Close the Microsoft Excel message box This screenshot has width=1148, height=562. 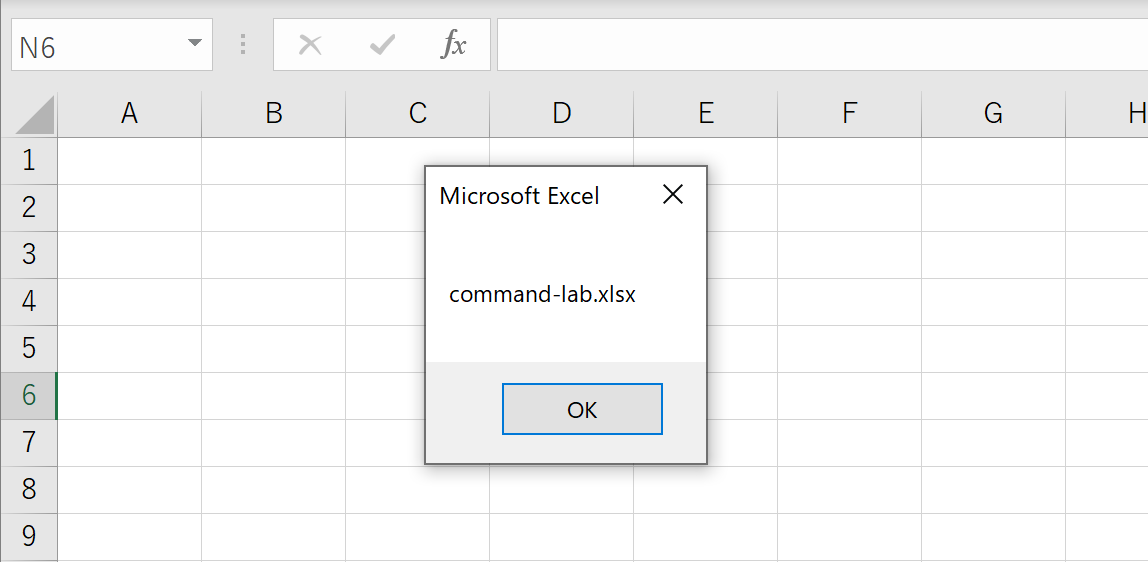[672, 195]
